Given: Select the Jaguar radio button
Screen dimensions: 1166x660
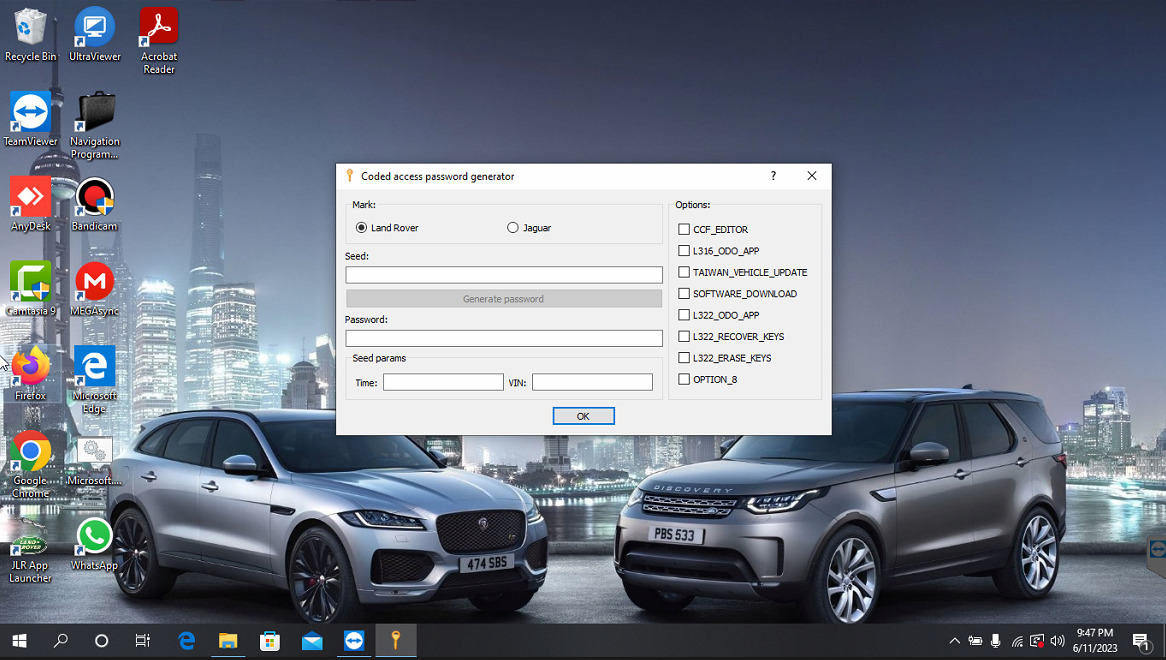Looking at the screenshot, I should (x=513, y=228).
